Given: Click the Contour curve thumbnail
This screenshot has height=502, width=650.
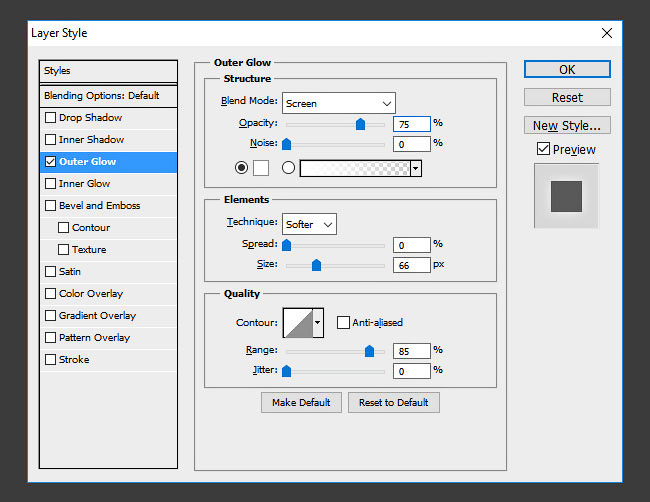Looking at the screenshot, I should (298, 323).
